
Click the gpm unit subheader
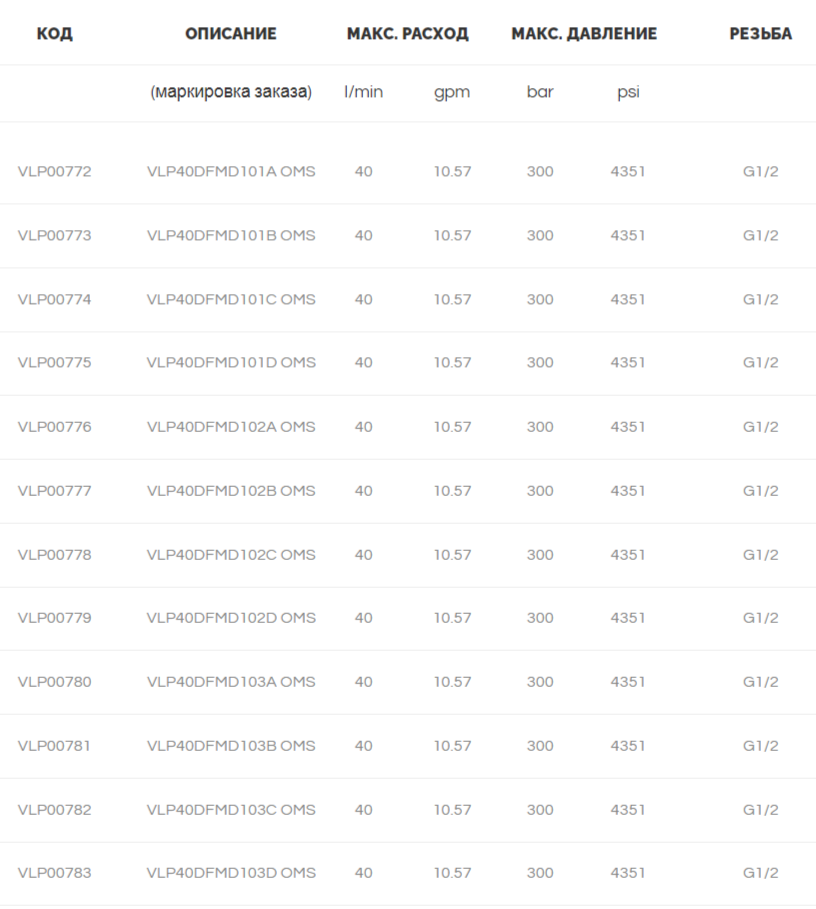point(452,93)
